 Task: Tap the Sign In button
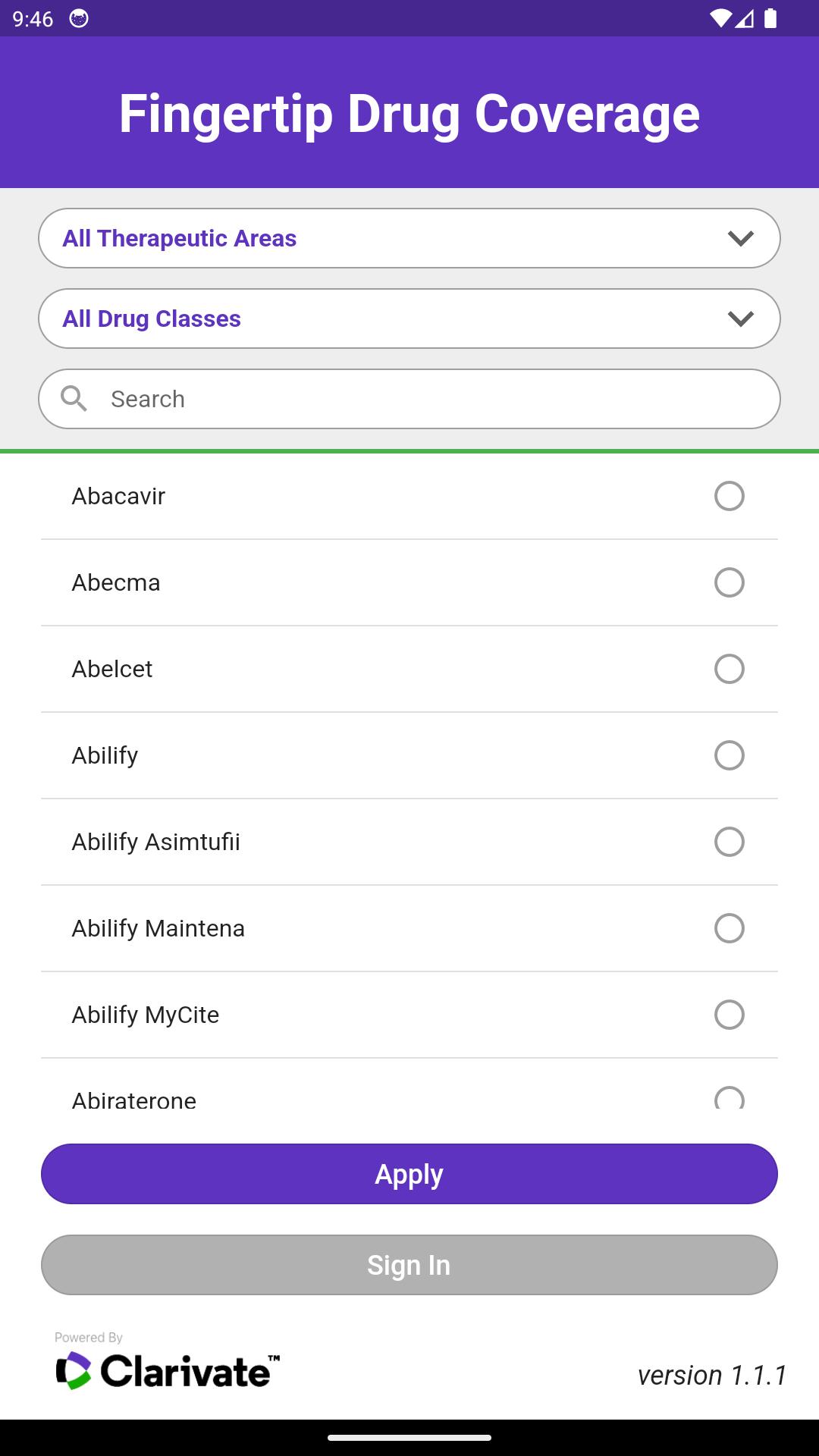coord(409,1265)
